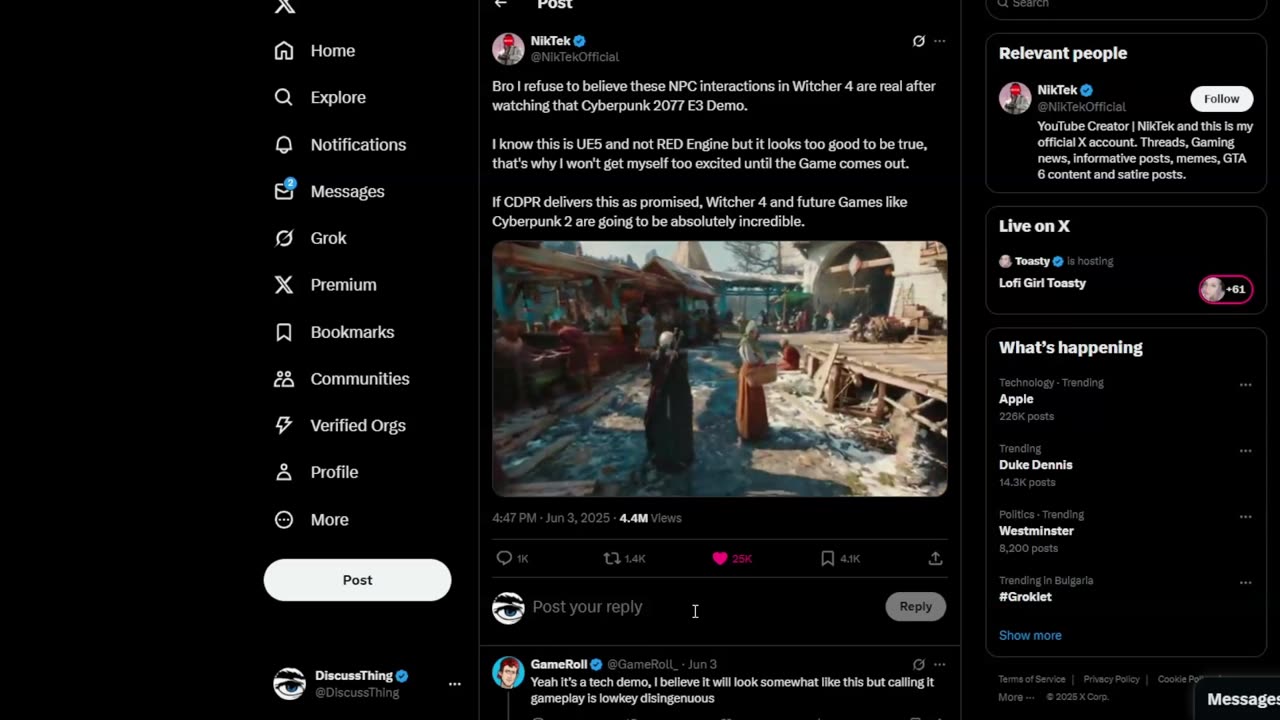Click the Lofi Girl Toasty live space

[x=1042, y=283]
